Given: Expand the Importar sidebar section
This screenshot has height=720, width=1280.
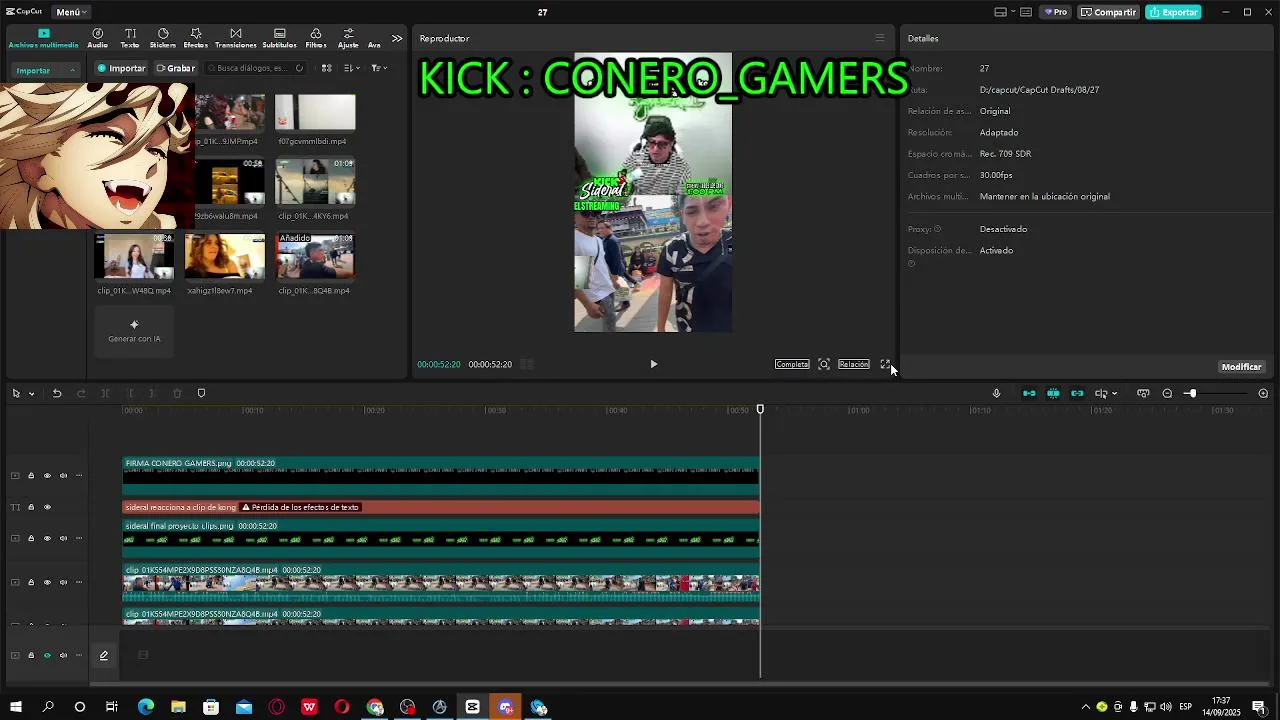Looking at the screenshot, I should (45, 70).
